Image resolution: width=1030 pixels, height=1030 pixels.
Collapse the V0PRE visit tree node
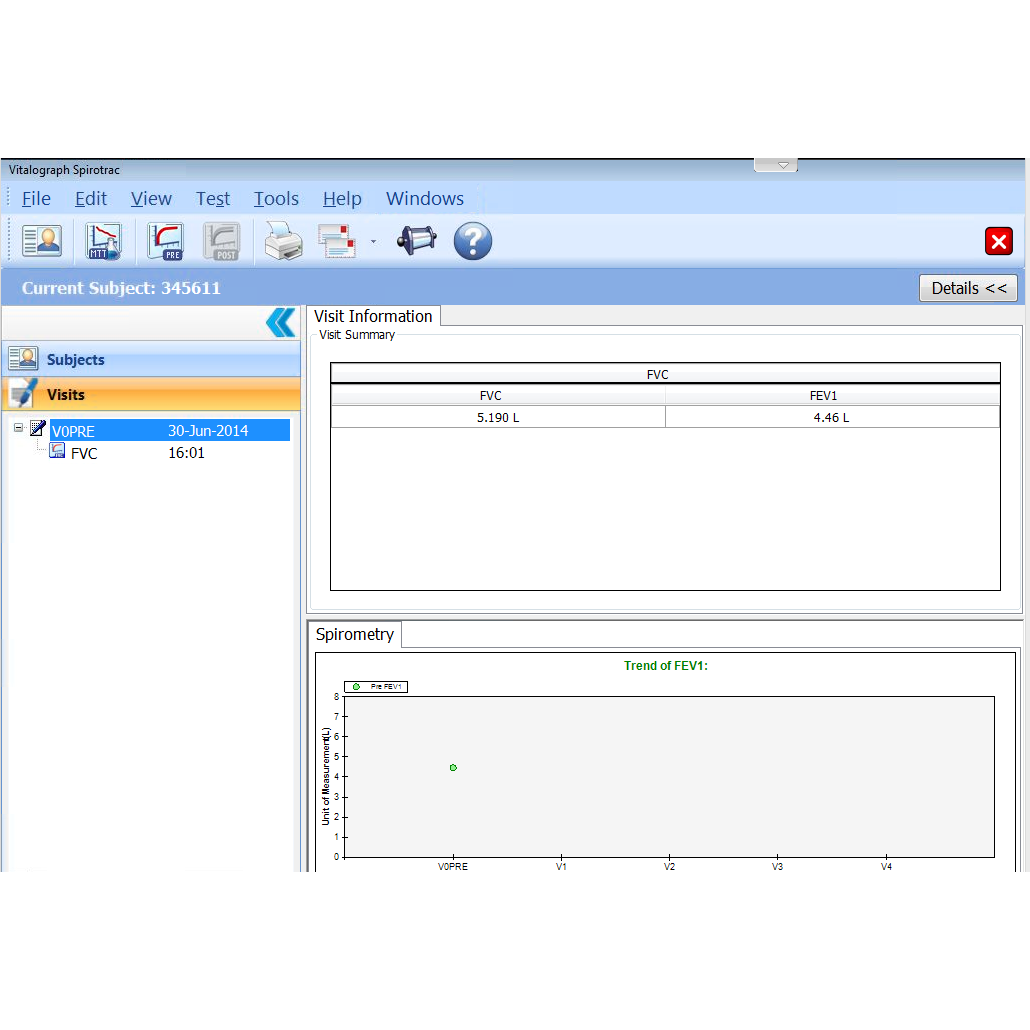click(x=19, y=428)
